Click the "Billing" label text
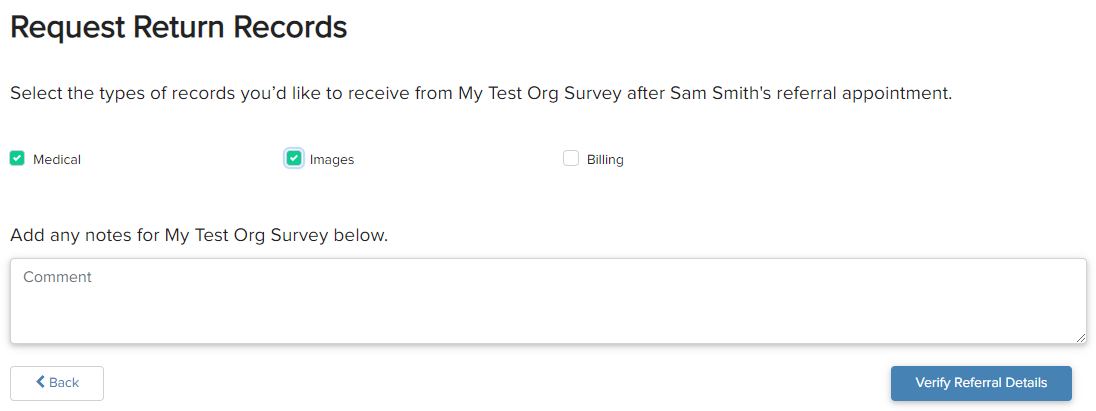 tap(605, 159)
